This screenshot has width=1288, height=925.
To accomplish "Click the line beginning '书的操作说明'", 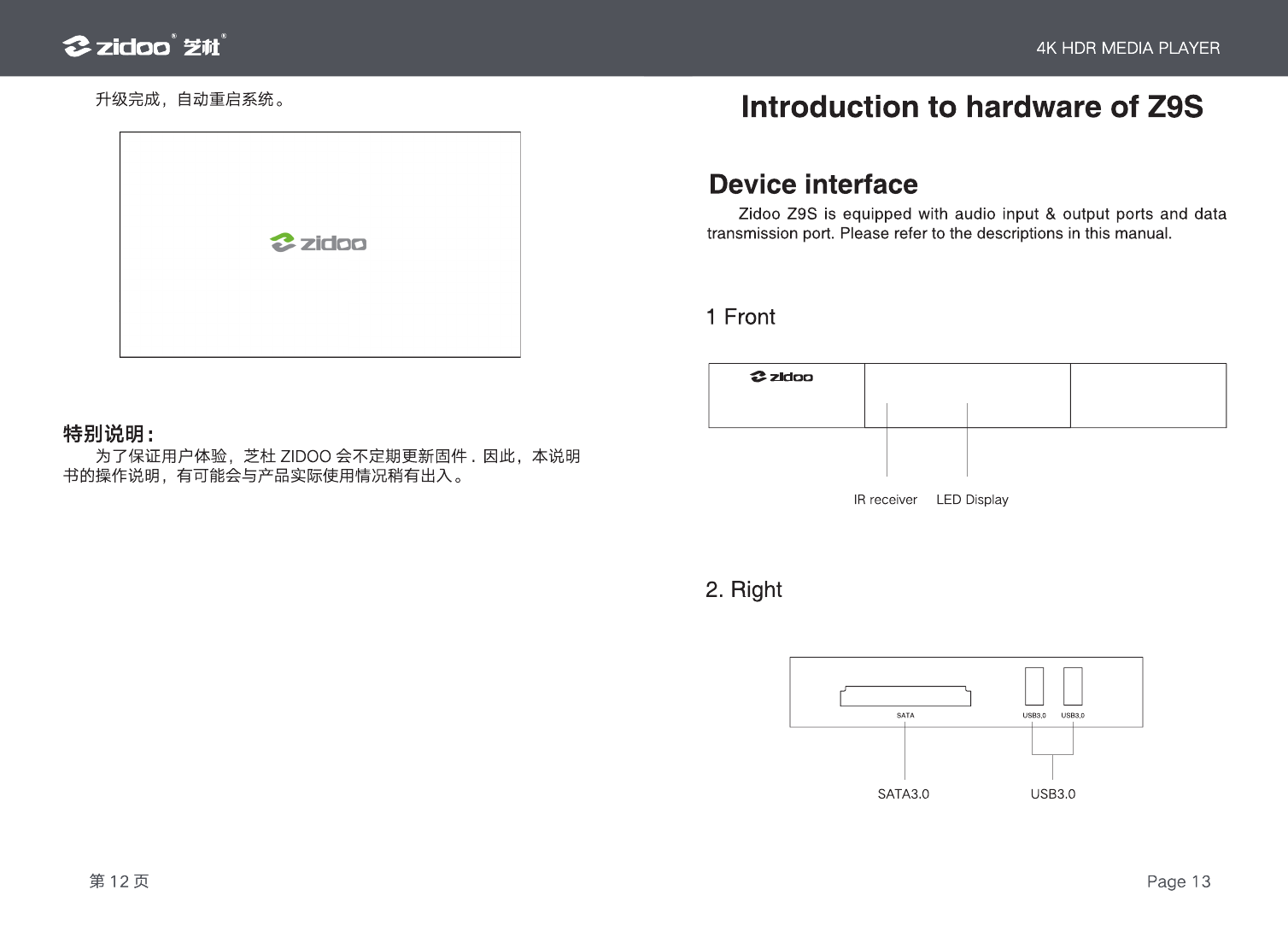I will 265,476.
